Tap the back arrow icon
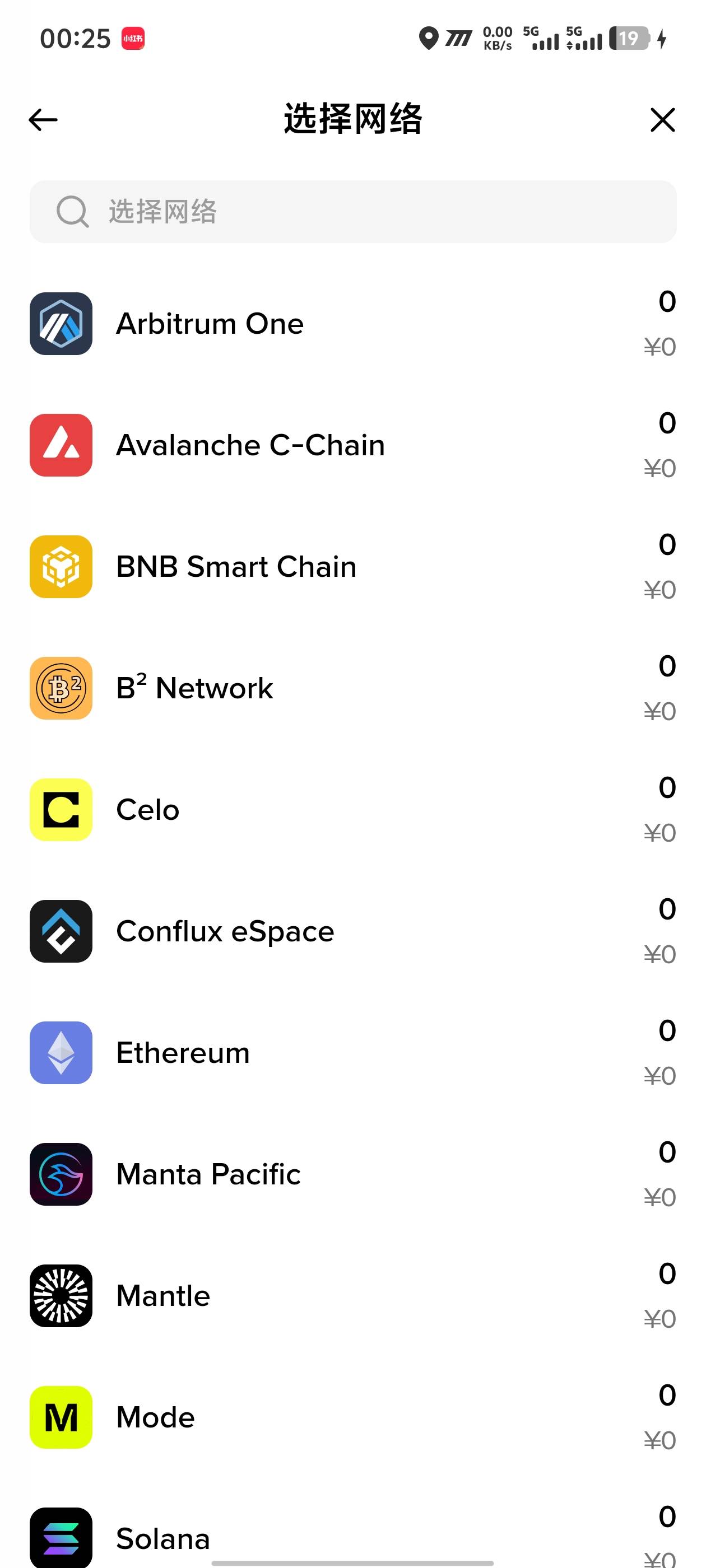The width and height of the screenshot is (706, 1568). coord(43,120)
